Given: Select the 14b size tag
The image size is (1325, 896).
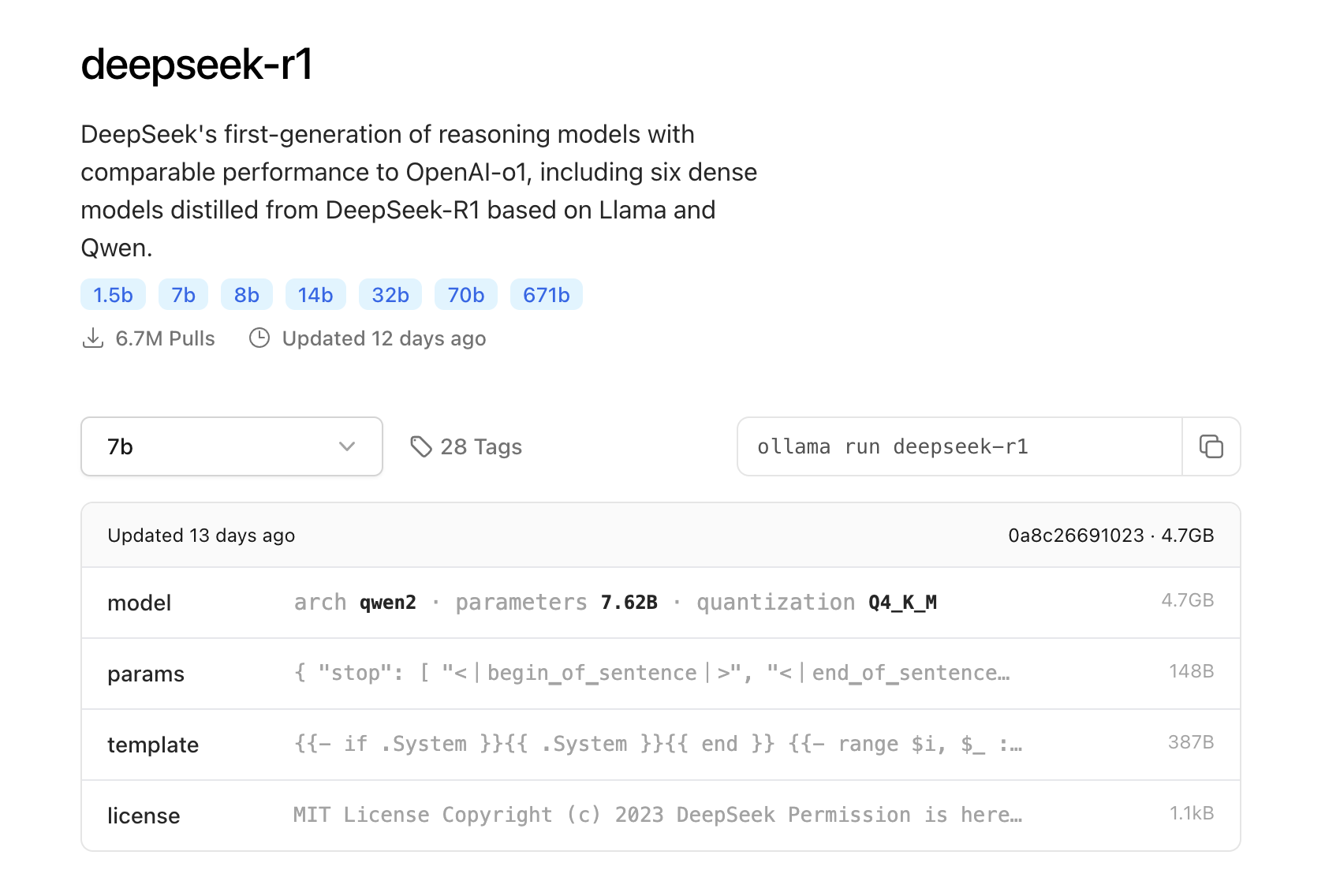Looking at the screenshot, I should [x=315, y=295].
